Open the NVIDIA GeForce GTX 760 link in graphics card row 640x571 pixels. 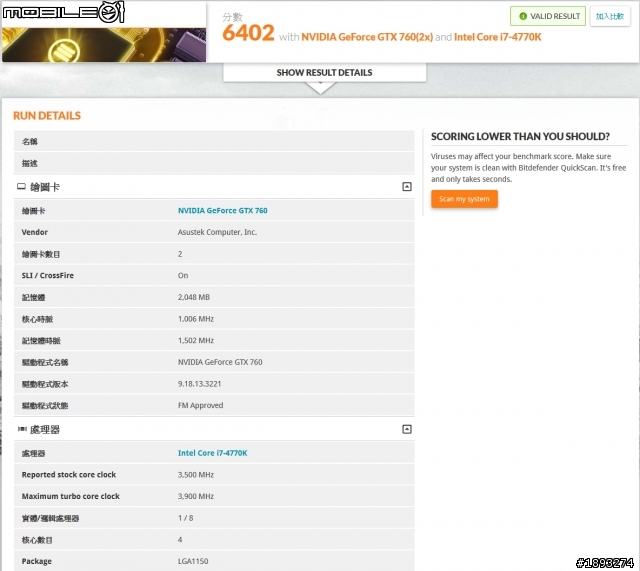pyautogui.click(x=222, y=211)
